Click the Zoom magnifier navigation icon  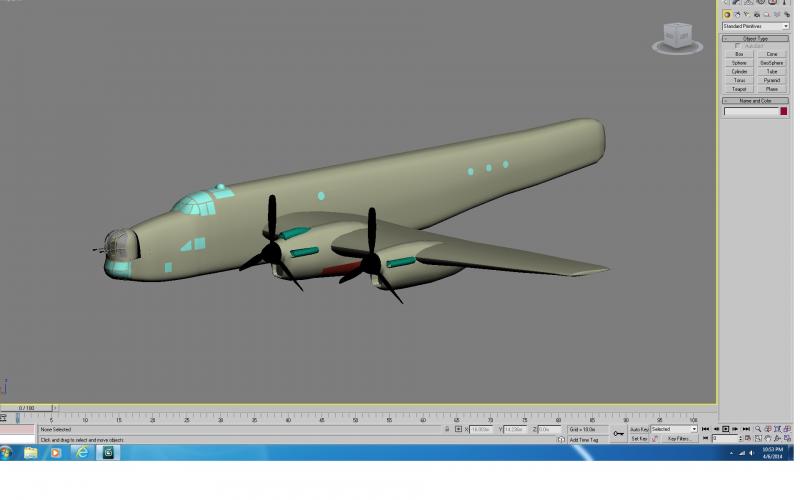coord(758,429)
